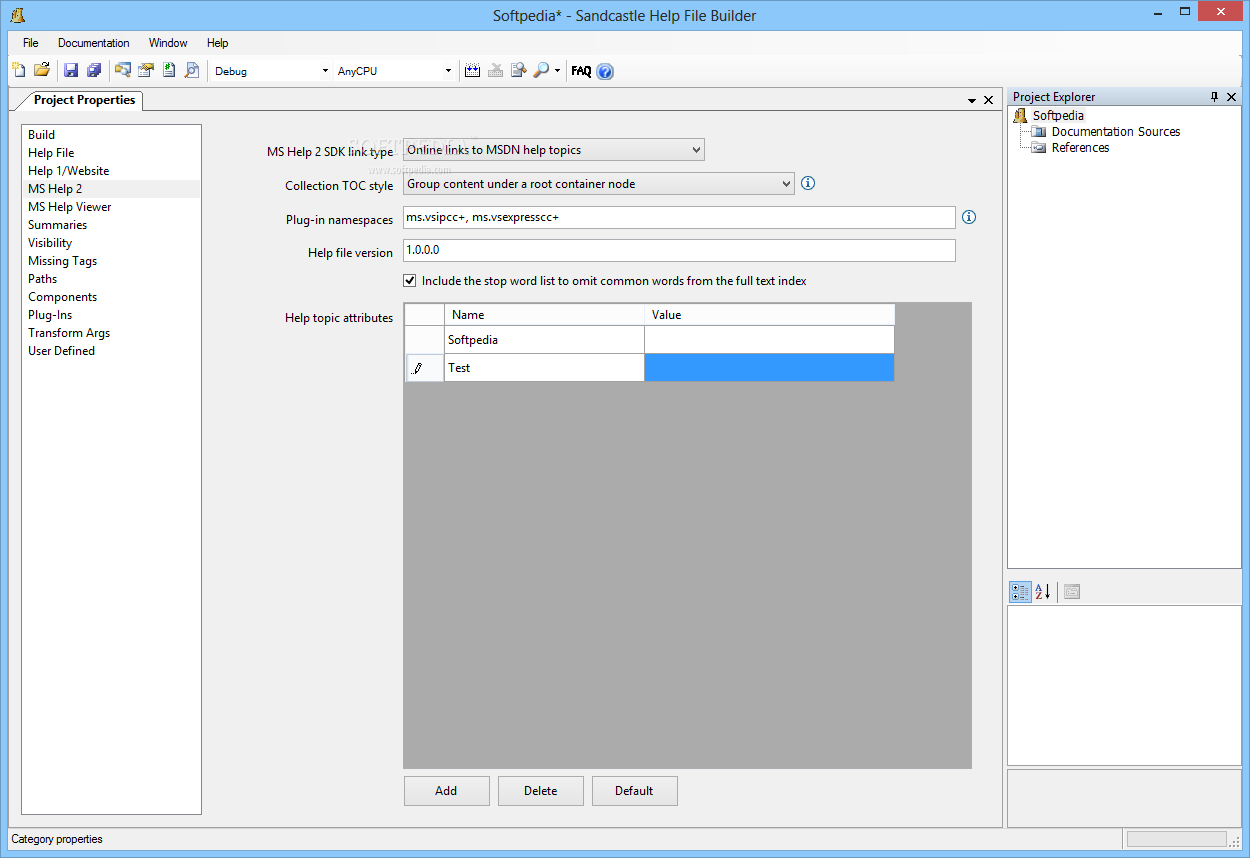
Task: Click the blue Help question mark icon
Action: (x=605, y=71)
